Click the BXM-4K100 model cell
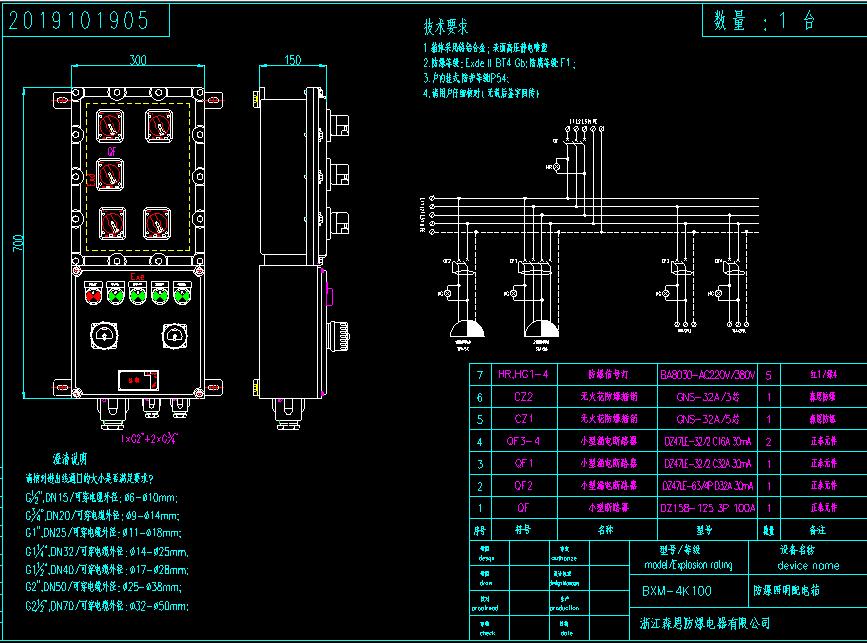Image resolution: width=867 pixels, height=643 pixels. 678,590
